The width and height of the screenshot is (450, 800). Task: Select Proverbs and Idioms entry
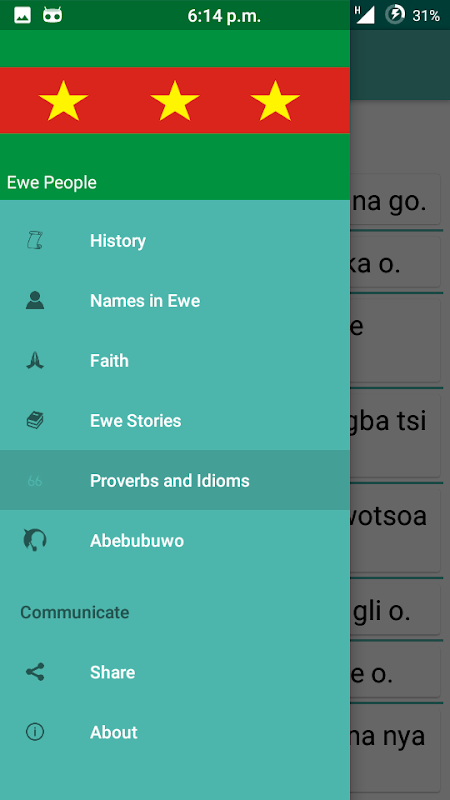coord(175,481)
